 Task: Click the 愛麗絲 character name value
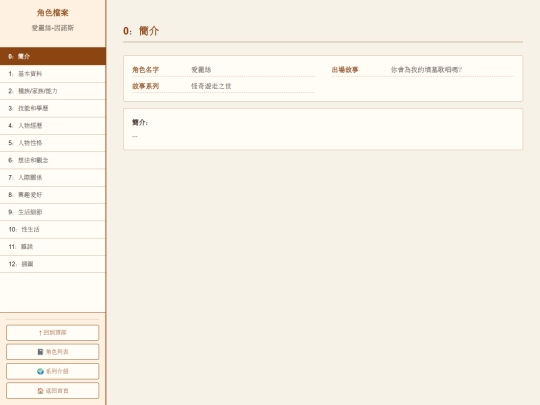click(x=201, y=70)
